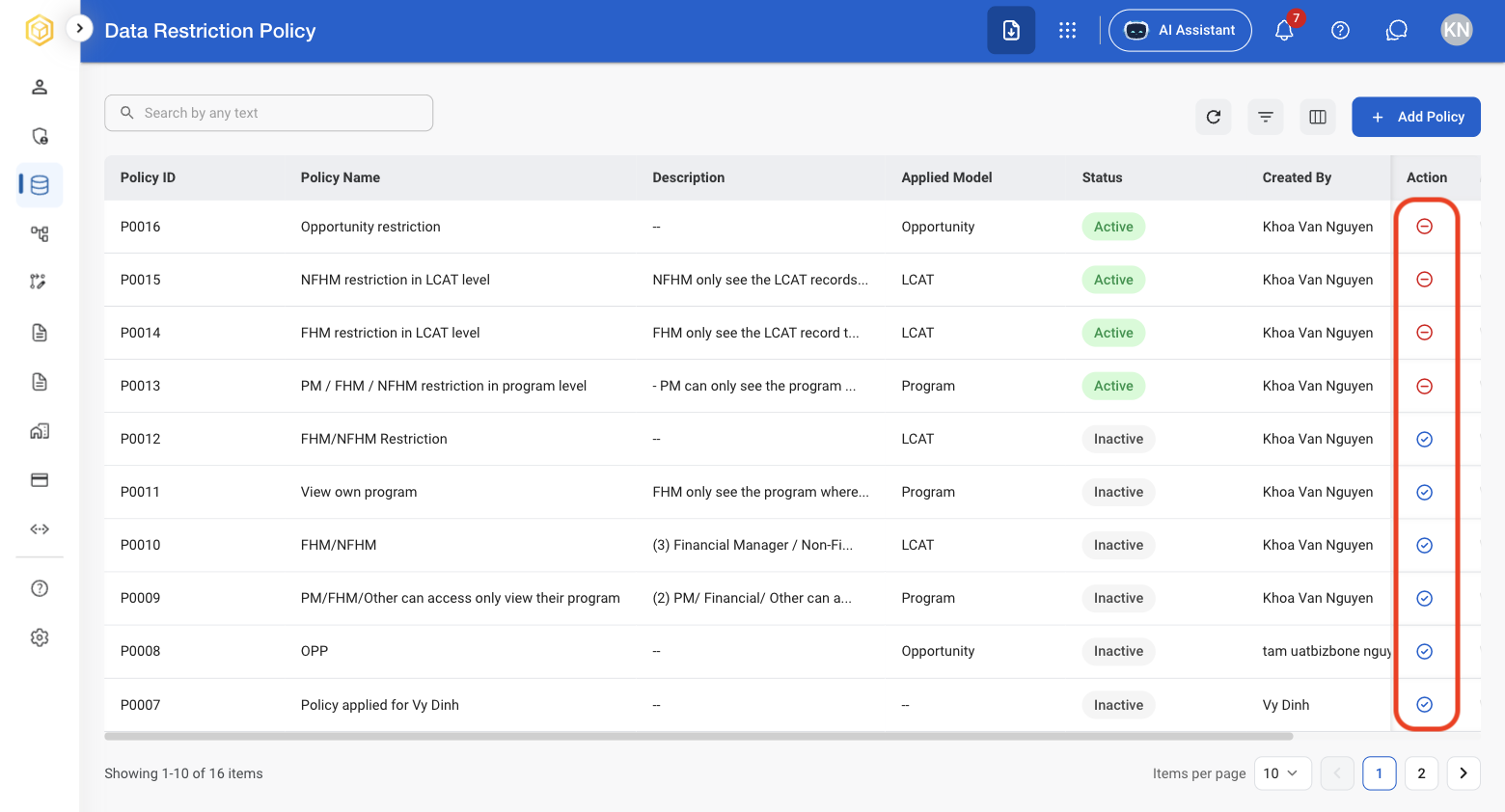
Task: Open the AI Assistant
Action: pos(1180,30)
